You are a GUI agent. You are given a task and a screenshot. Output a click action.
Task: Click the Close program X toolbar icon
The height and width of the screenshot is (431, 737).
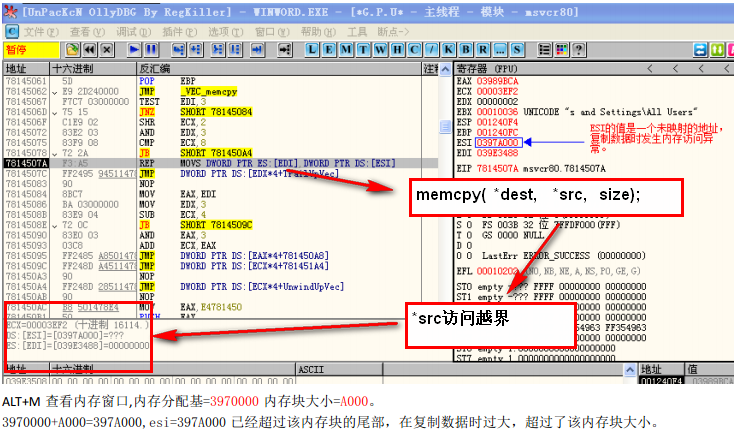107,50
